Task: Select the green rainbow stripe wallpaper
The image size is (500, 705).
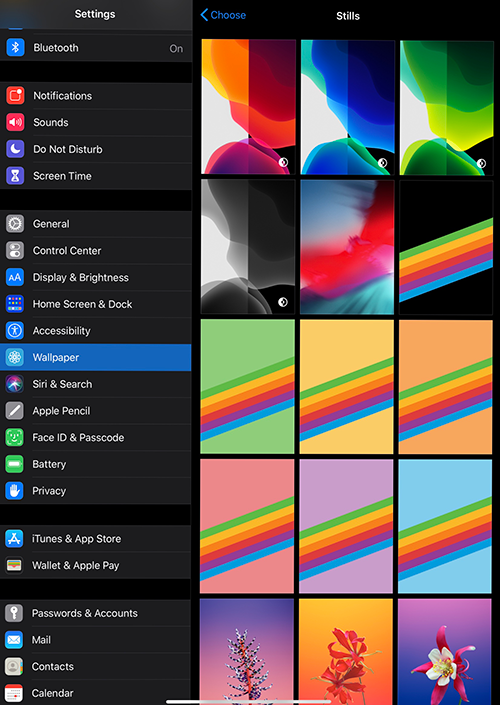Action: pos(248,386)
